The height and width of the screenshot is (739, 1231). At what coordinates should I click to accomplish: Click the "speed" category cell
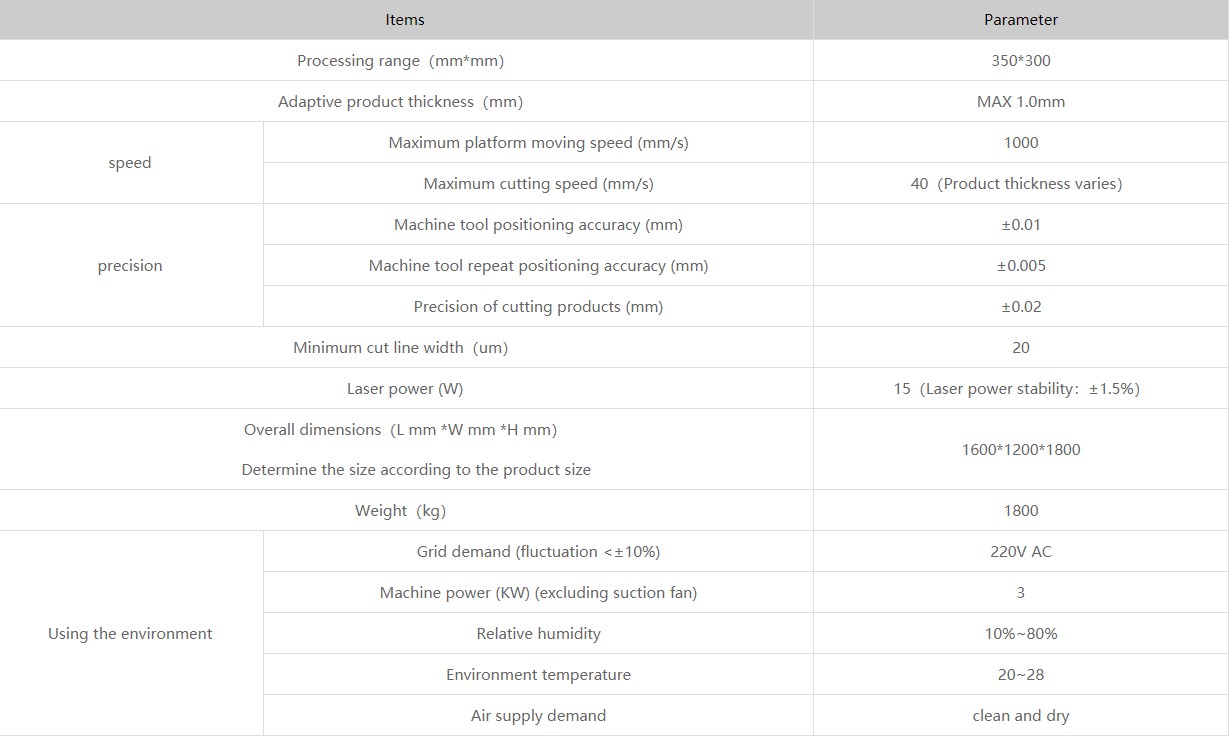(130, 163)
